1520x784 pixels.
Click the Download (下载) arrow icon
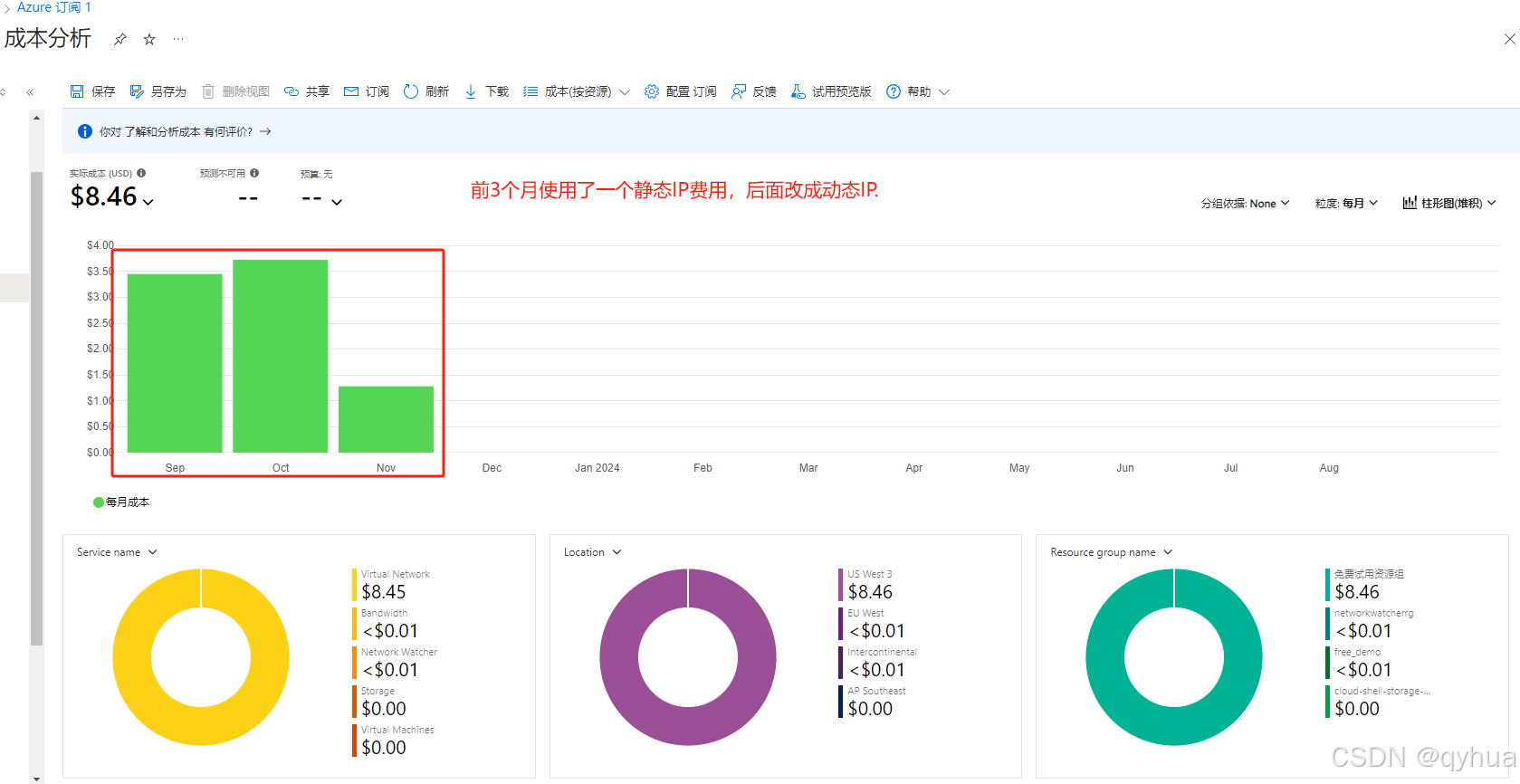(x=471, y=91)
